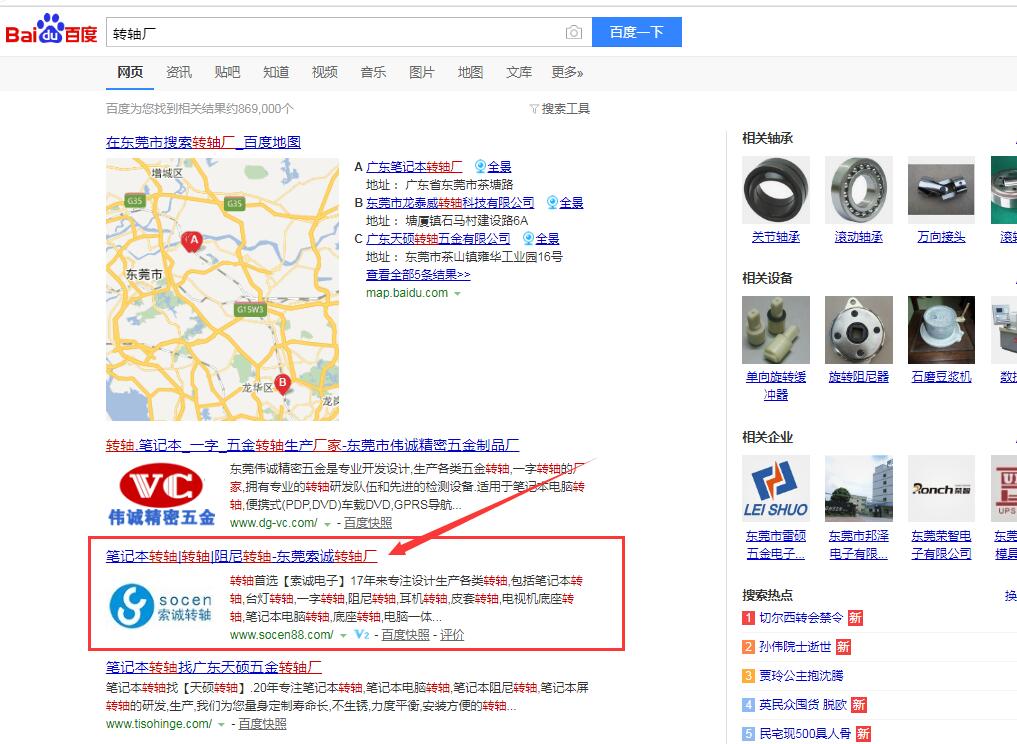Click map marker A on the map

click(x=192, y=241)
